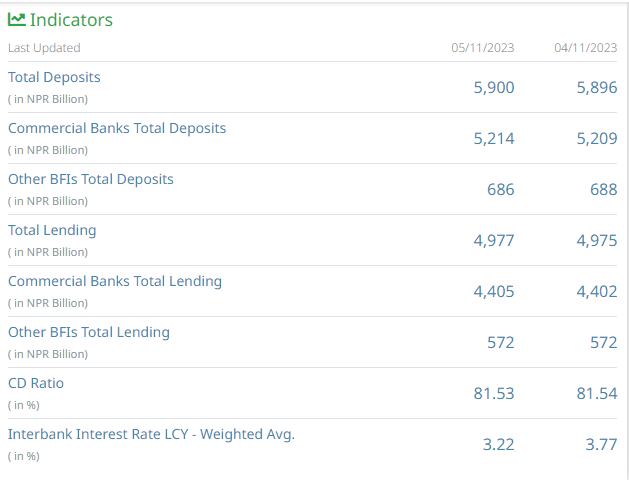Select the Total Lending value 4,977

coord(494,241)
